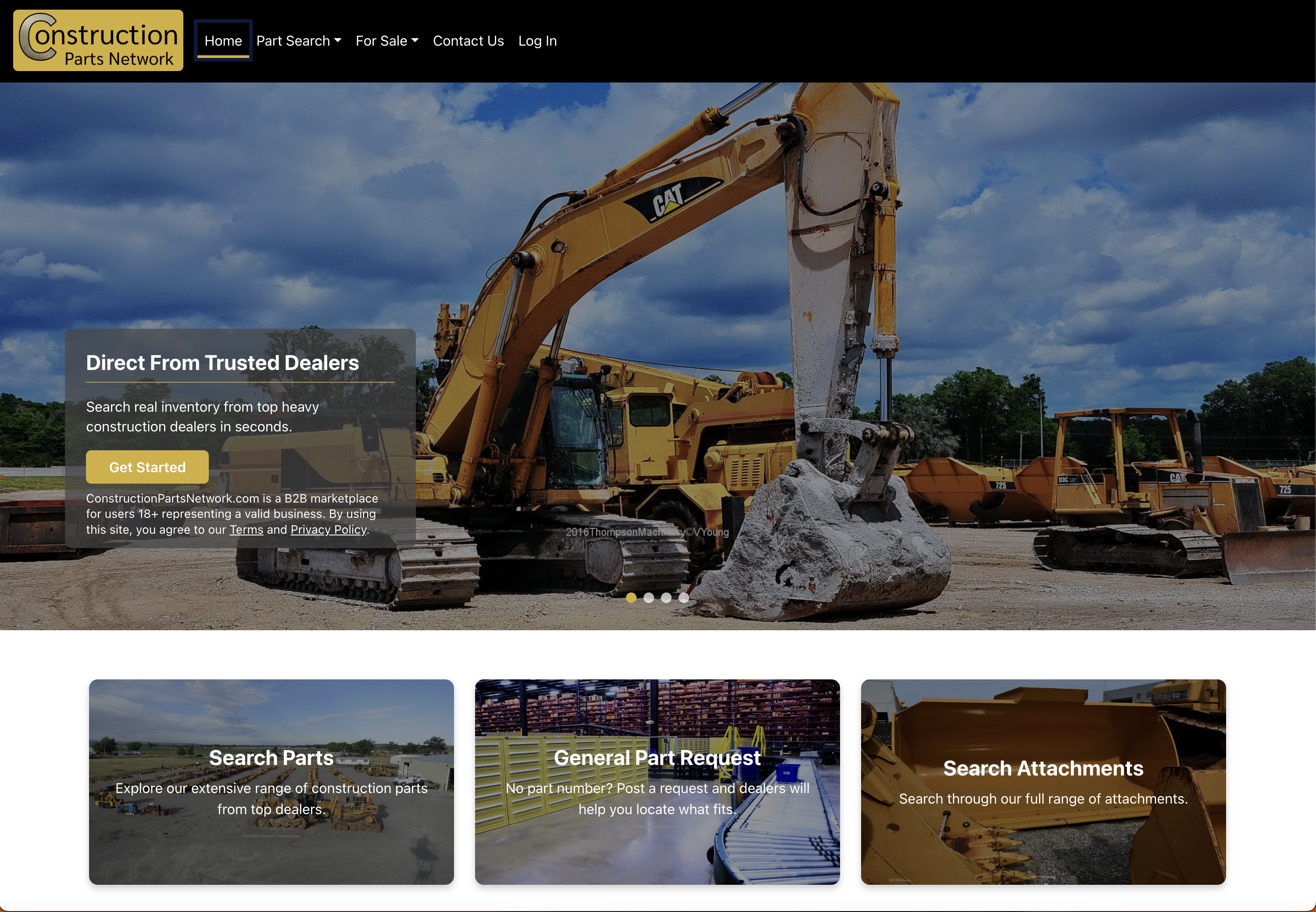Open Part Search by clicking its chevron arrow
The image size is (1316, 912).
tap(339, 40)
